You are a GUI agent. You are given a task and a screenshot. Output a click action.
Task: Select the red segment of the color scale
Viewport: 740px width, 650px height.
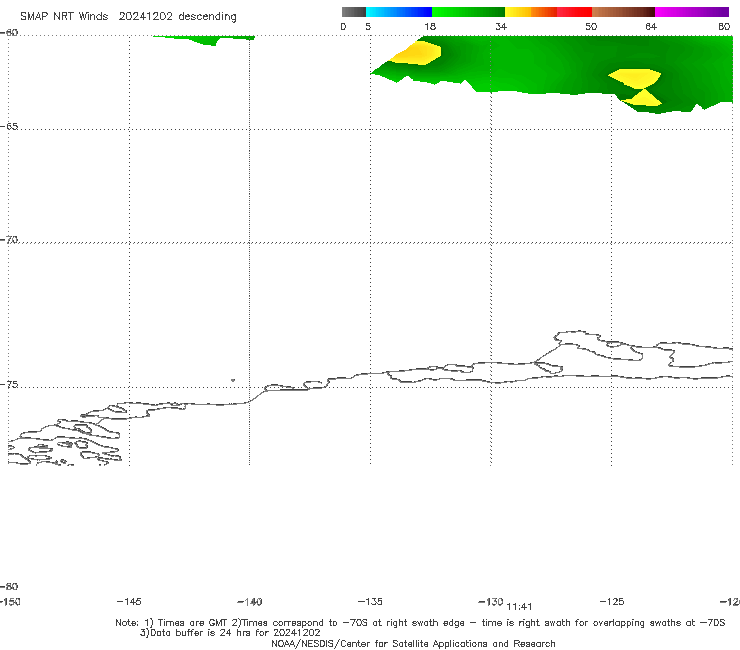[574, 12]
